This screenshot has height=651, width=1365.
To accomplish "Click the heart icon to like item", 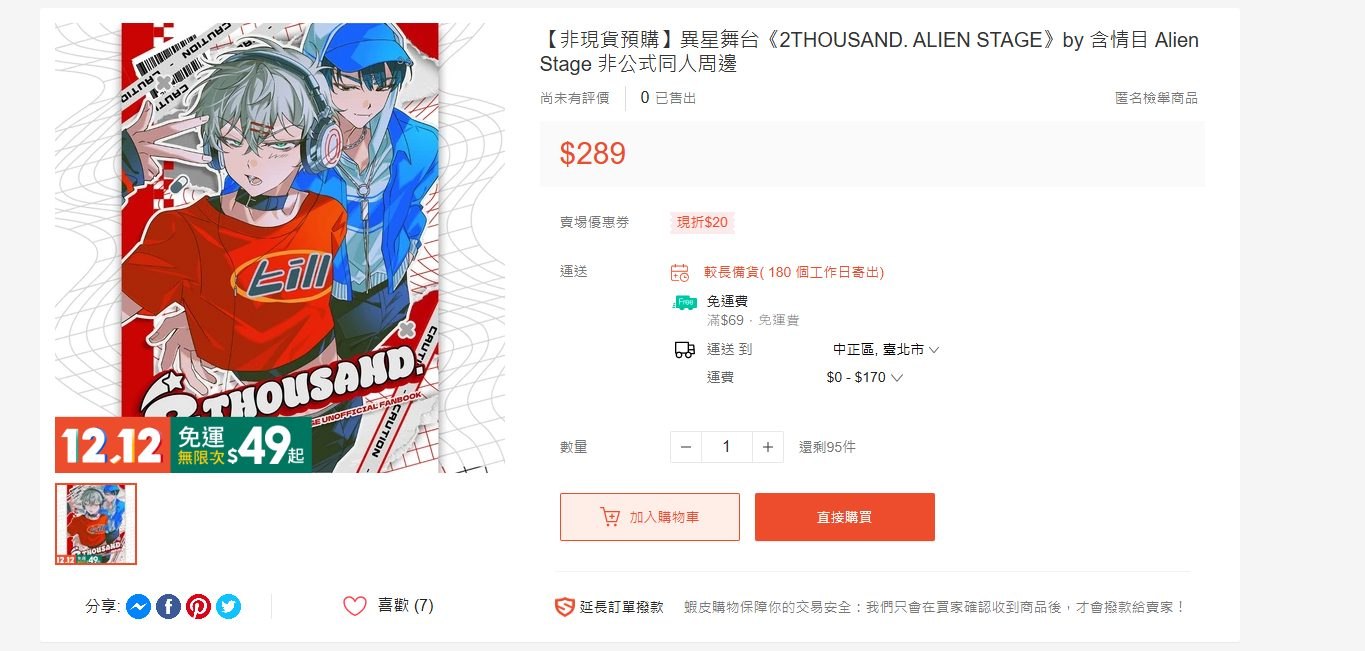I will (x=355, y=606).
